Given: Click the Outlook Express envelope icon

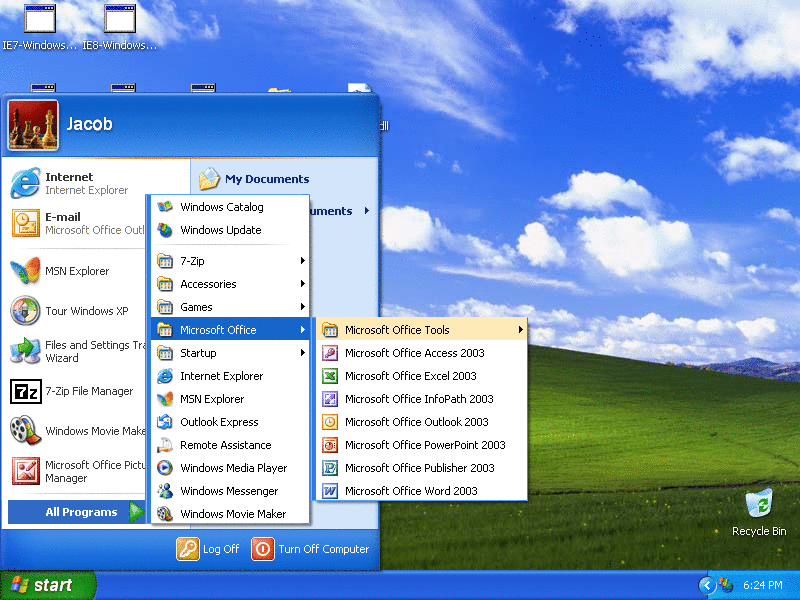Looking at the screenshot, I should pos(165,422).
